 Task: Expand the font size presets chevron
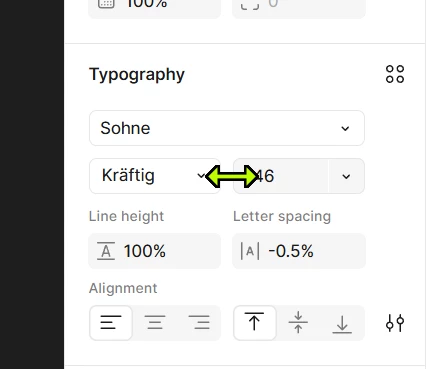346,176
